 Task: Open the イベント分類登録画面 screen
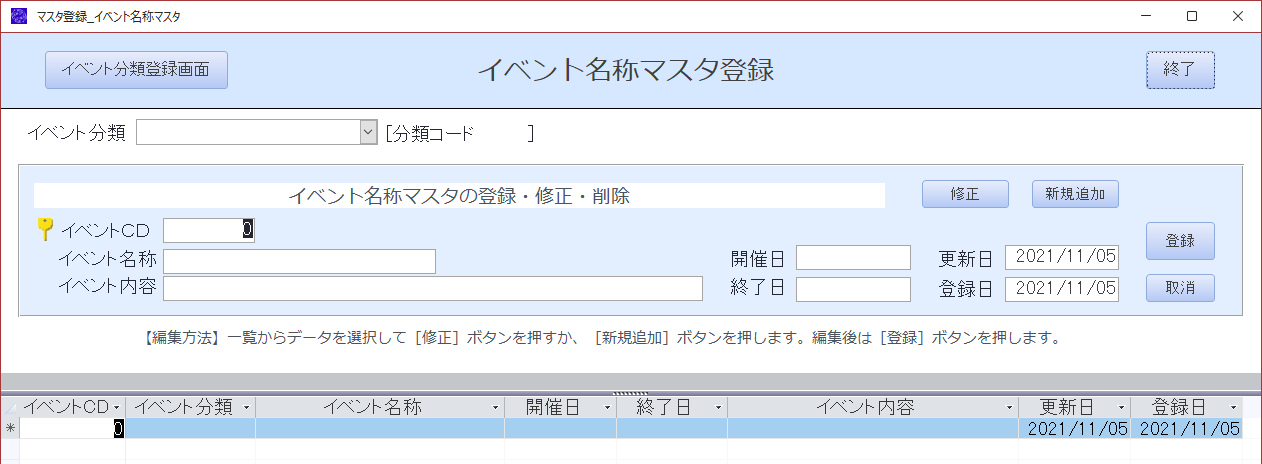137,70
